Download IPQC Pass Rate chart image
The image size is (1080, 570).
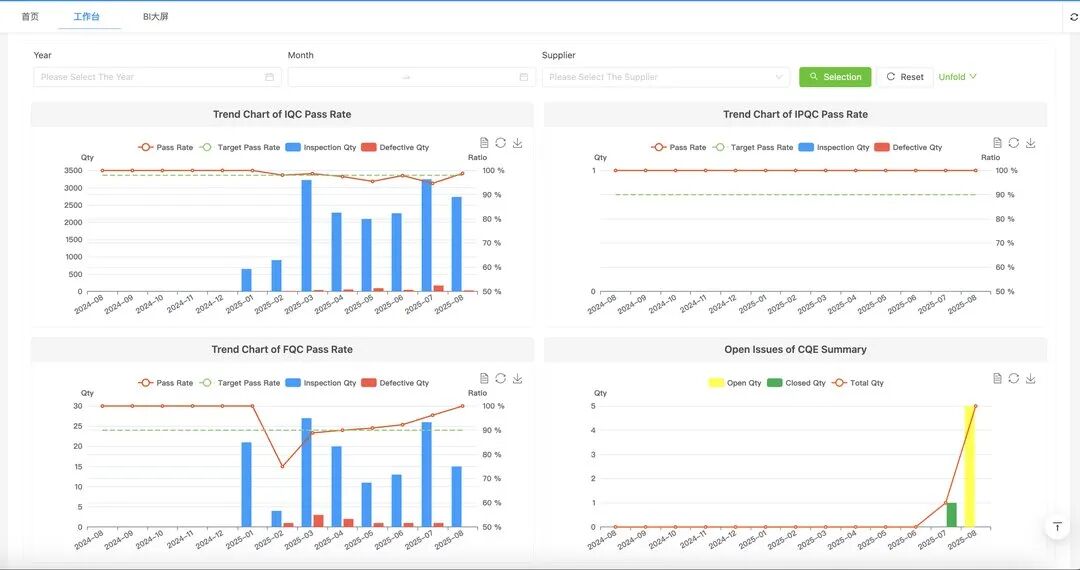coord(1030,142)
